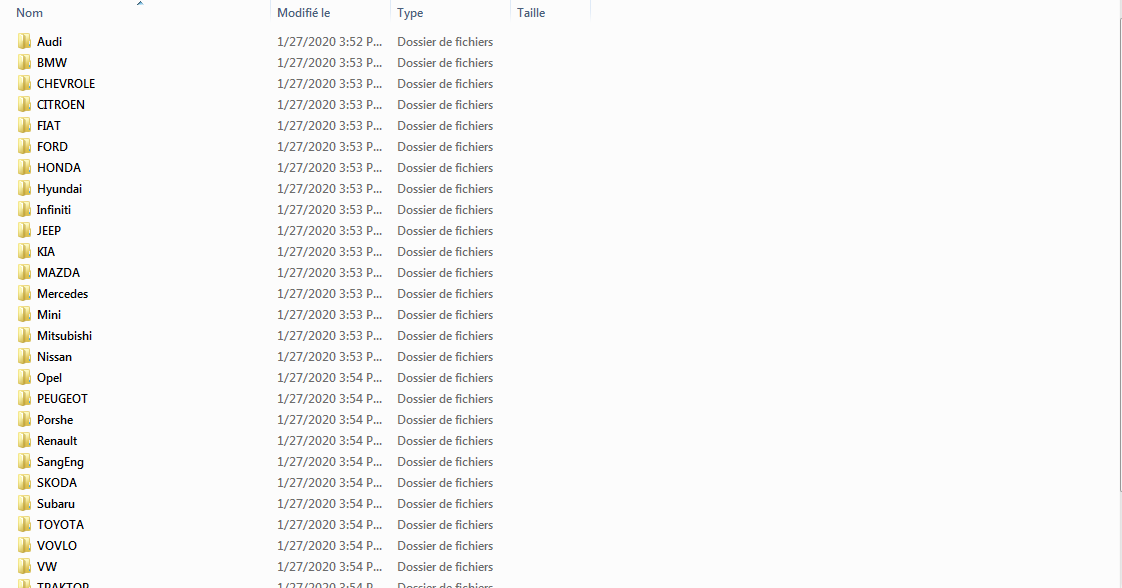Click the VOVLO folder name
This screenshot has width=1122, height=588.
[x=57, y=545]
